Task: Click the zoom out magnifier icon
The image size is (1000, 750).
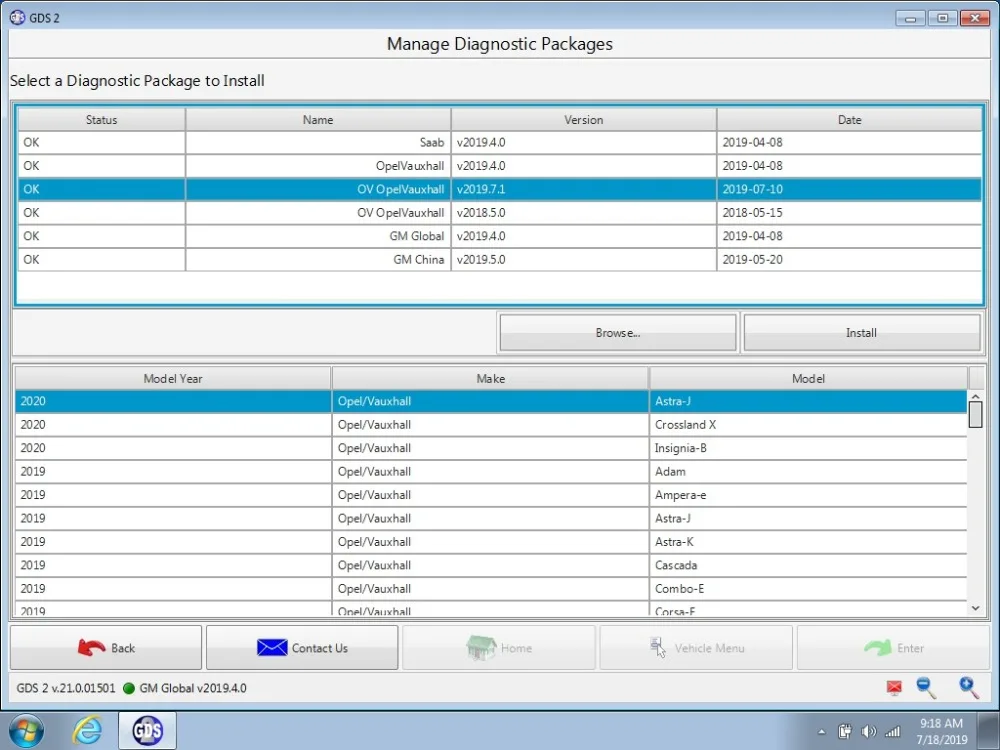Action: click(x=926, y=688)
